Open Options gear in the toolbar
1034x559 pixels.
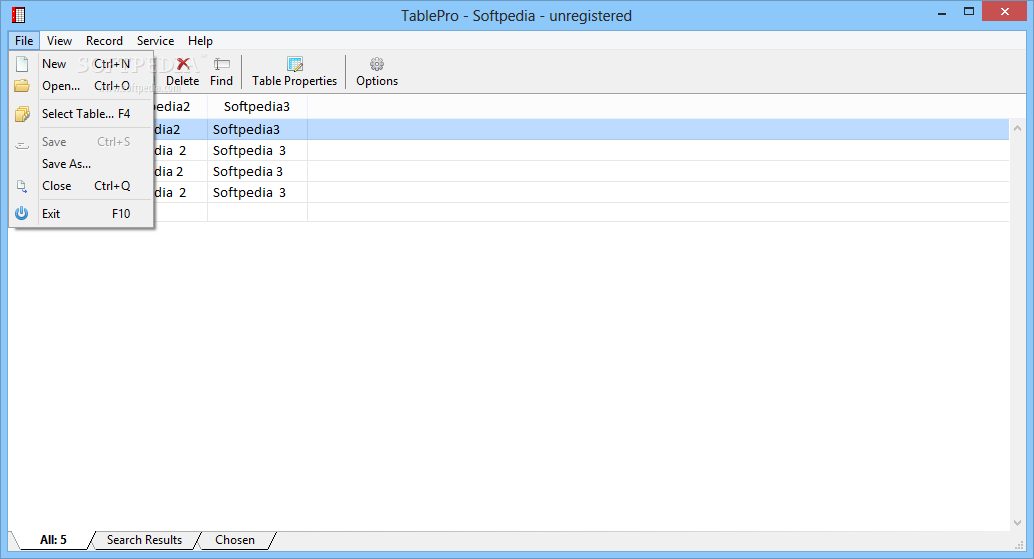(377, 73)
